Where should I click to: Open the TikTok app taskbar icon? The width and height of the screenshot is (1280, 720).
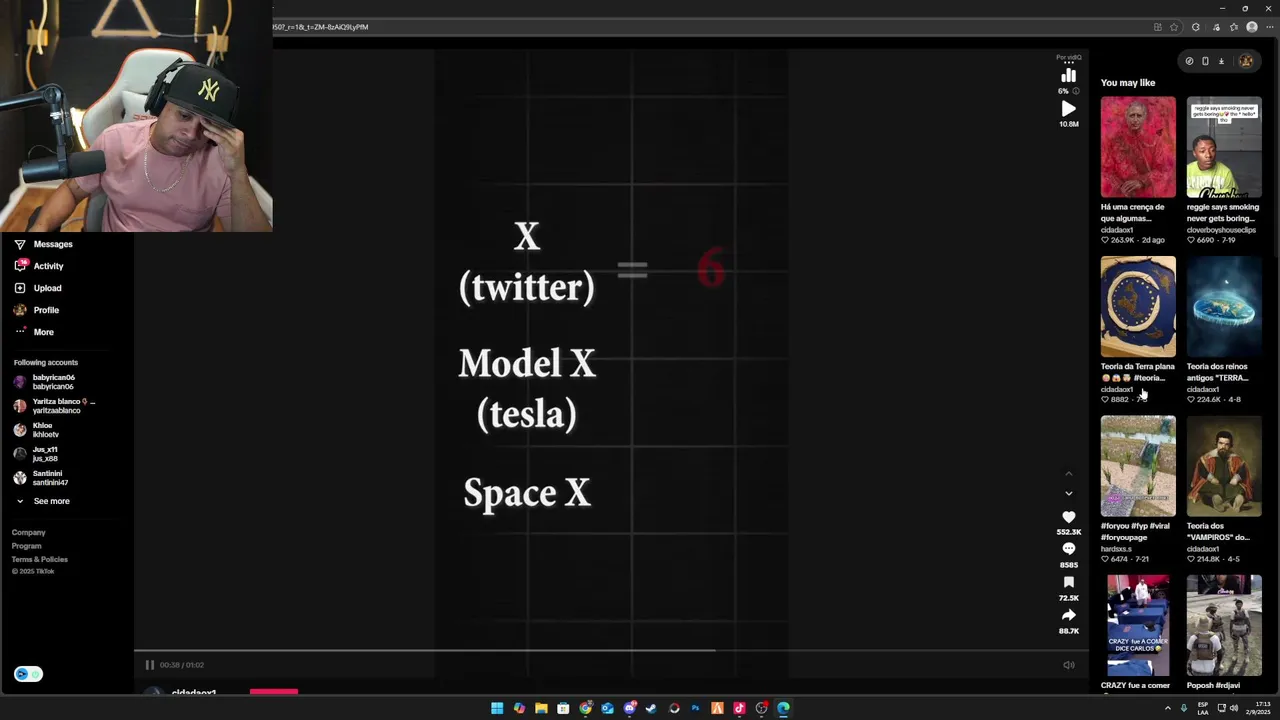pos(739,708)
